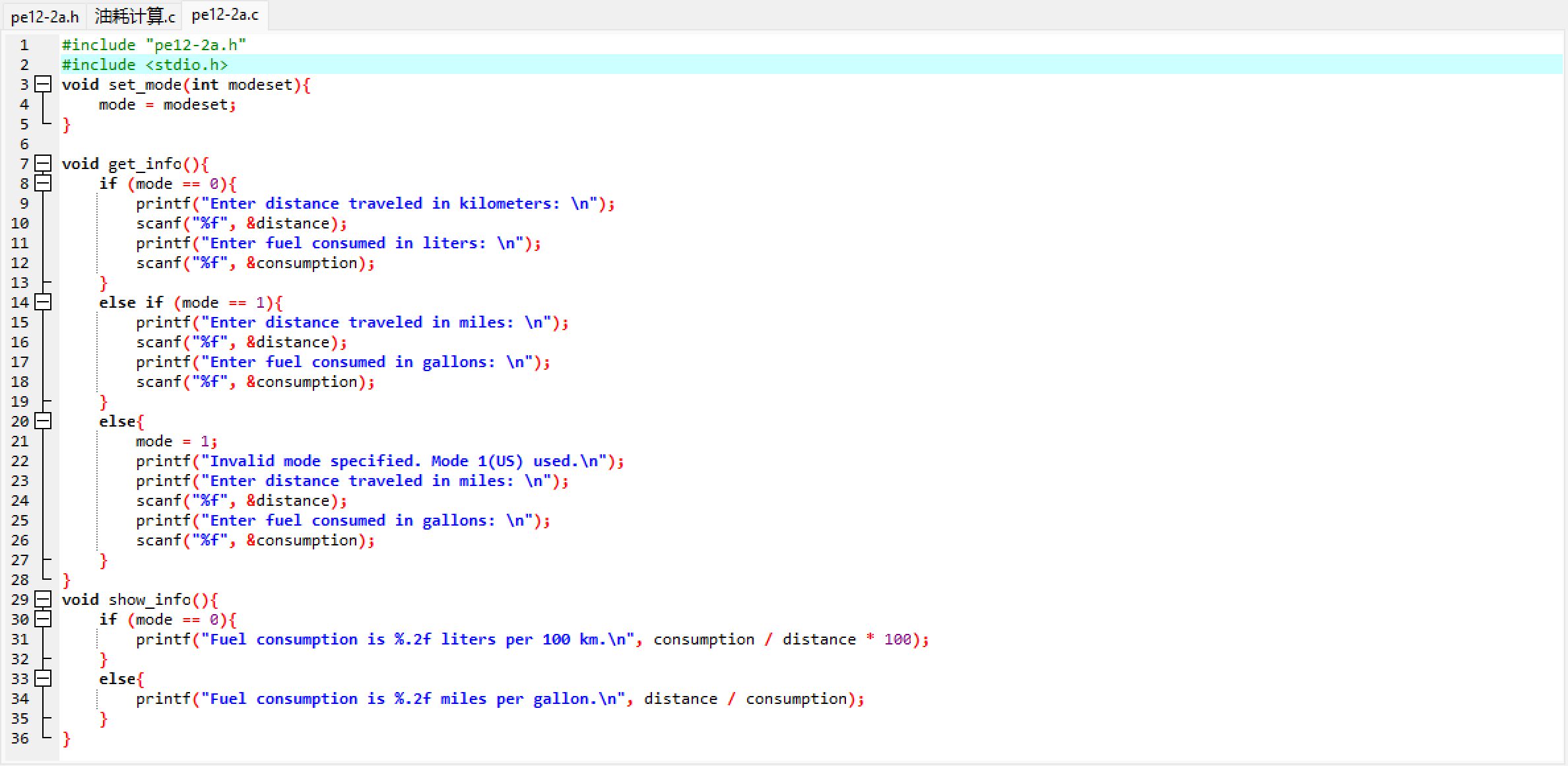Place cursor on #include <stdio.h> line

coord(145,65)
